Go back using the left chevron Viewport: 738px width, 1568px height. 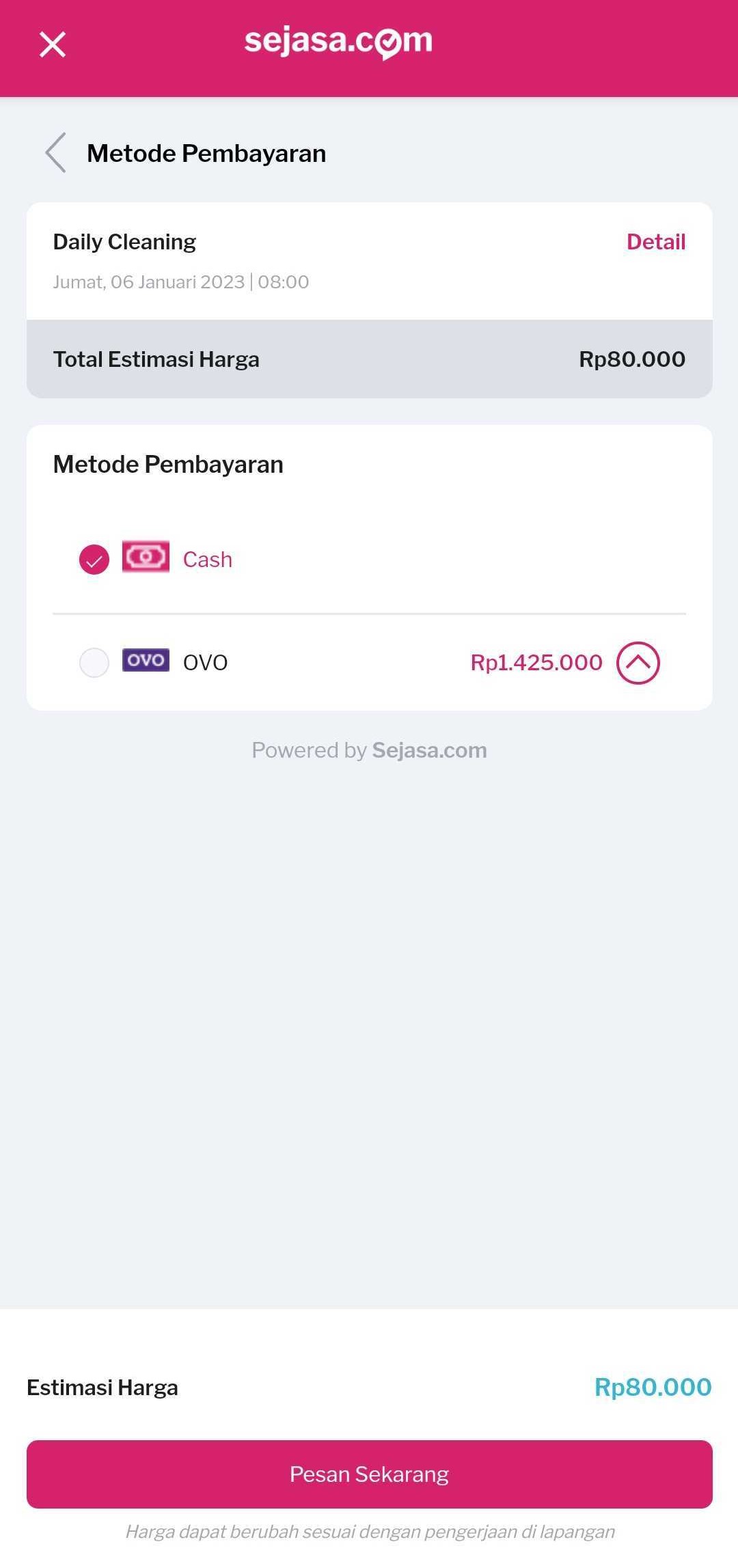tap(56, 153)
